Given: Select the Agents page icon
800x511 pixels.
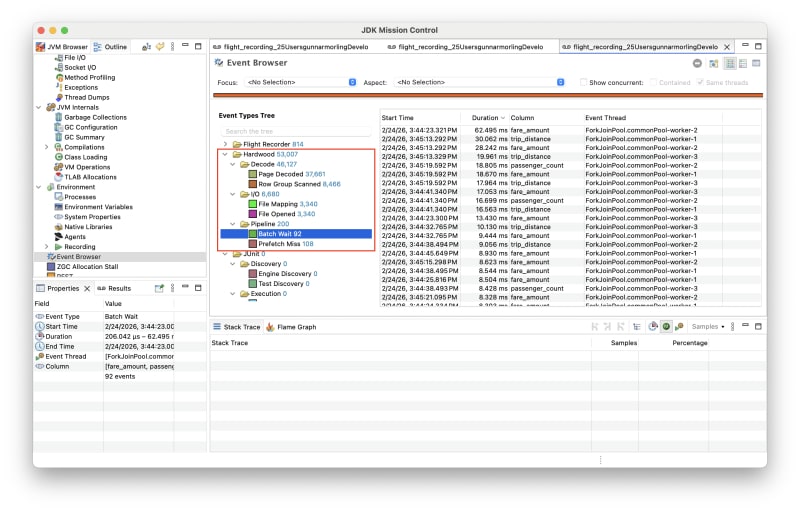Looking at the screenshot, I should click(x=57, y=237).
